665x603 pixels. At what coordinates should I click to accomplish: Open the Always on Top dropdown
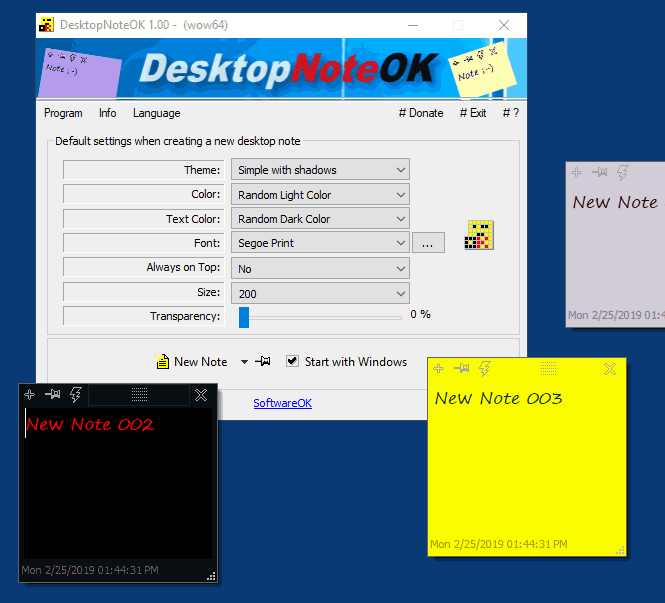click(320, 269)
